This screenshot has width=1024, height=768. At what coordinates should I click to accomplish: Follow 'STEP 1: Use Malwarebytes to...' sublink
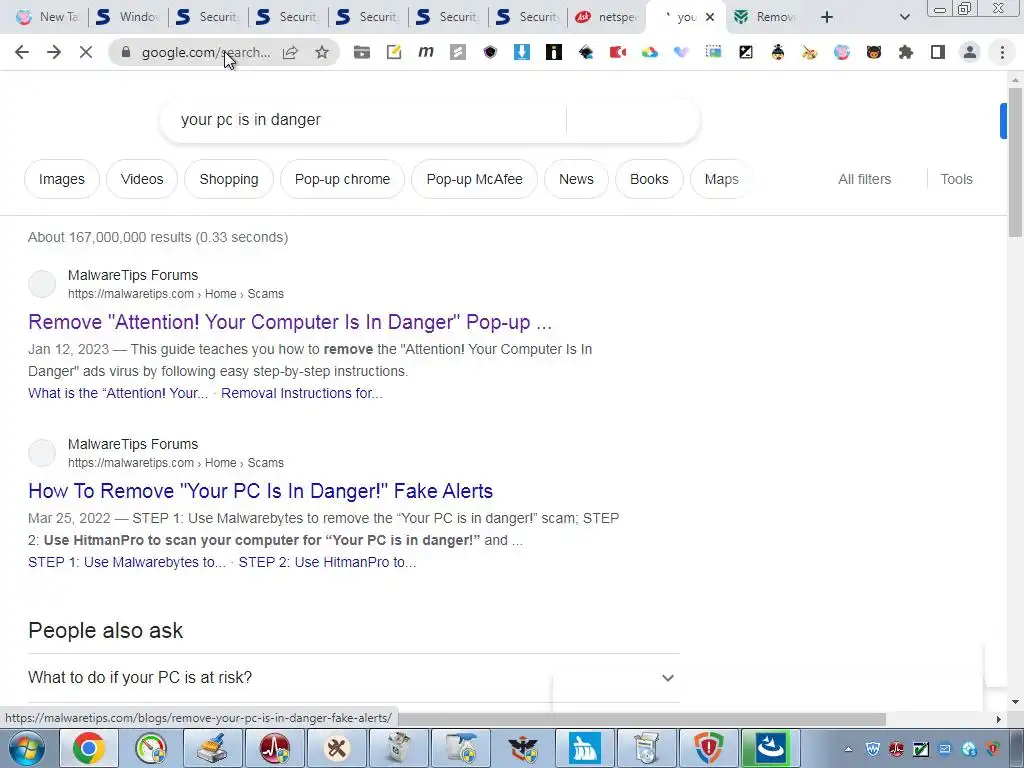(127, 562)
